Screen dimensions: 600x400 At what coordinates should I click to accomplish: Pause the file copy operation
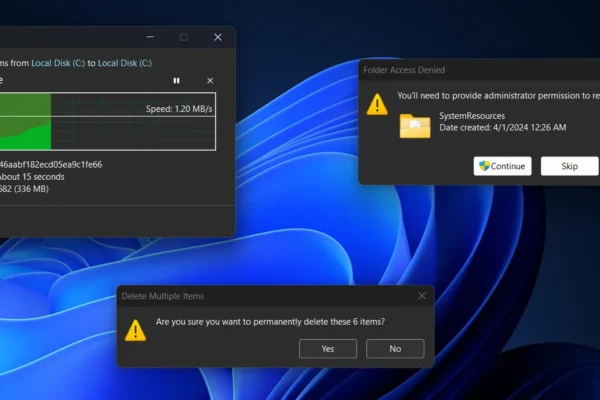tap(176, 81)
